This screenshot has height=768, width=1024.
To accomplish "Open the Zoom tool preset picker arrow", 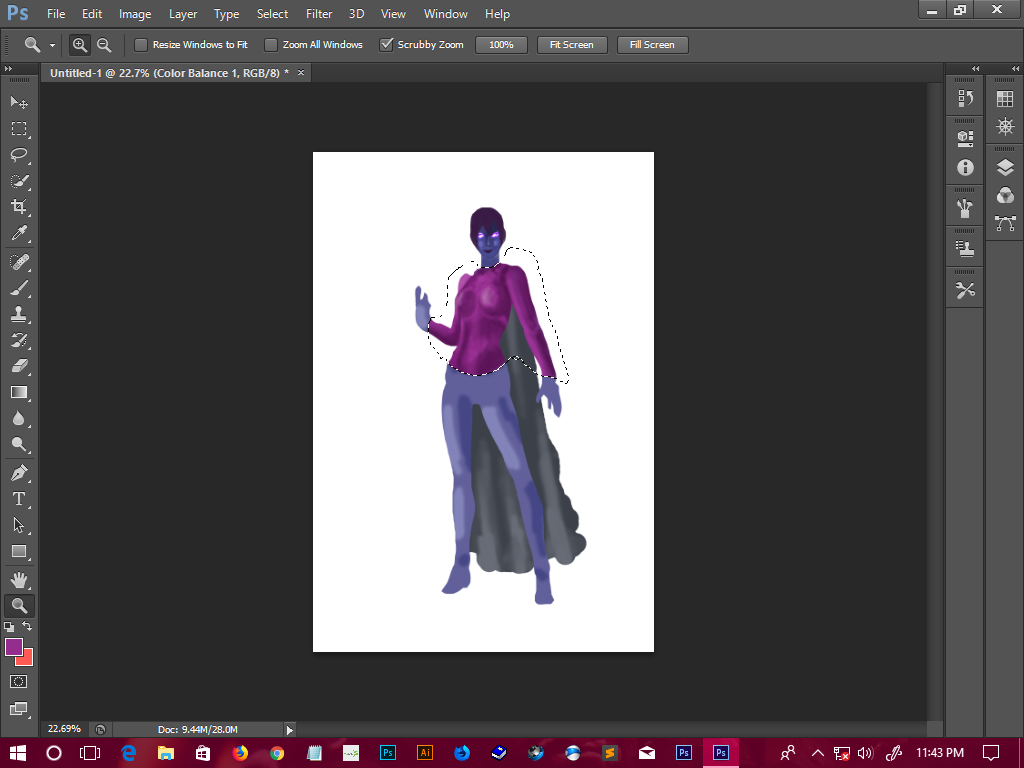I will [x=52, y=45].
